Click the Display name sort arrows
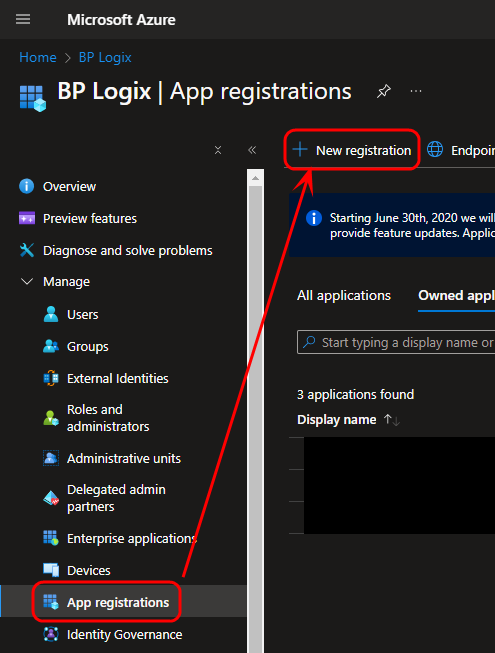This screenshot has width=495, height=653. point(392,420)
